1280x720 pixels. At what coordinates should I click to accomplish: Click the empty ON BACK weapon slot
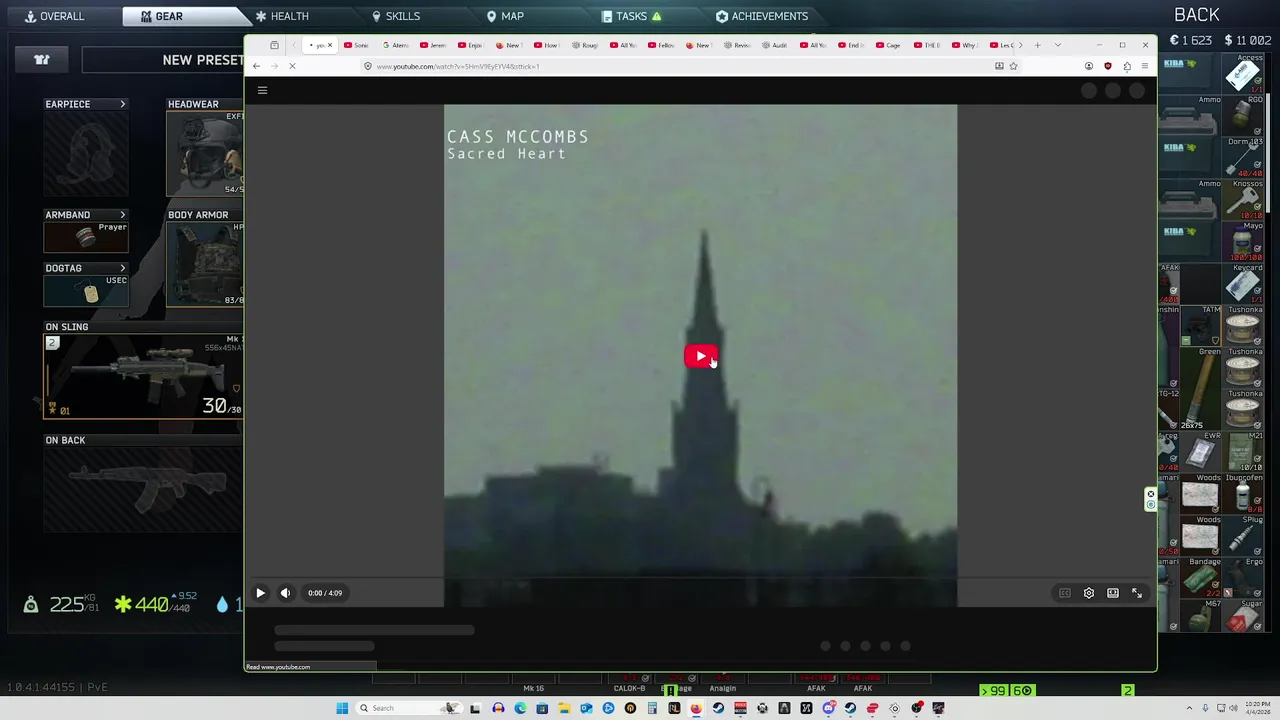pyautogui.click(x=144, y=488)
